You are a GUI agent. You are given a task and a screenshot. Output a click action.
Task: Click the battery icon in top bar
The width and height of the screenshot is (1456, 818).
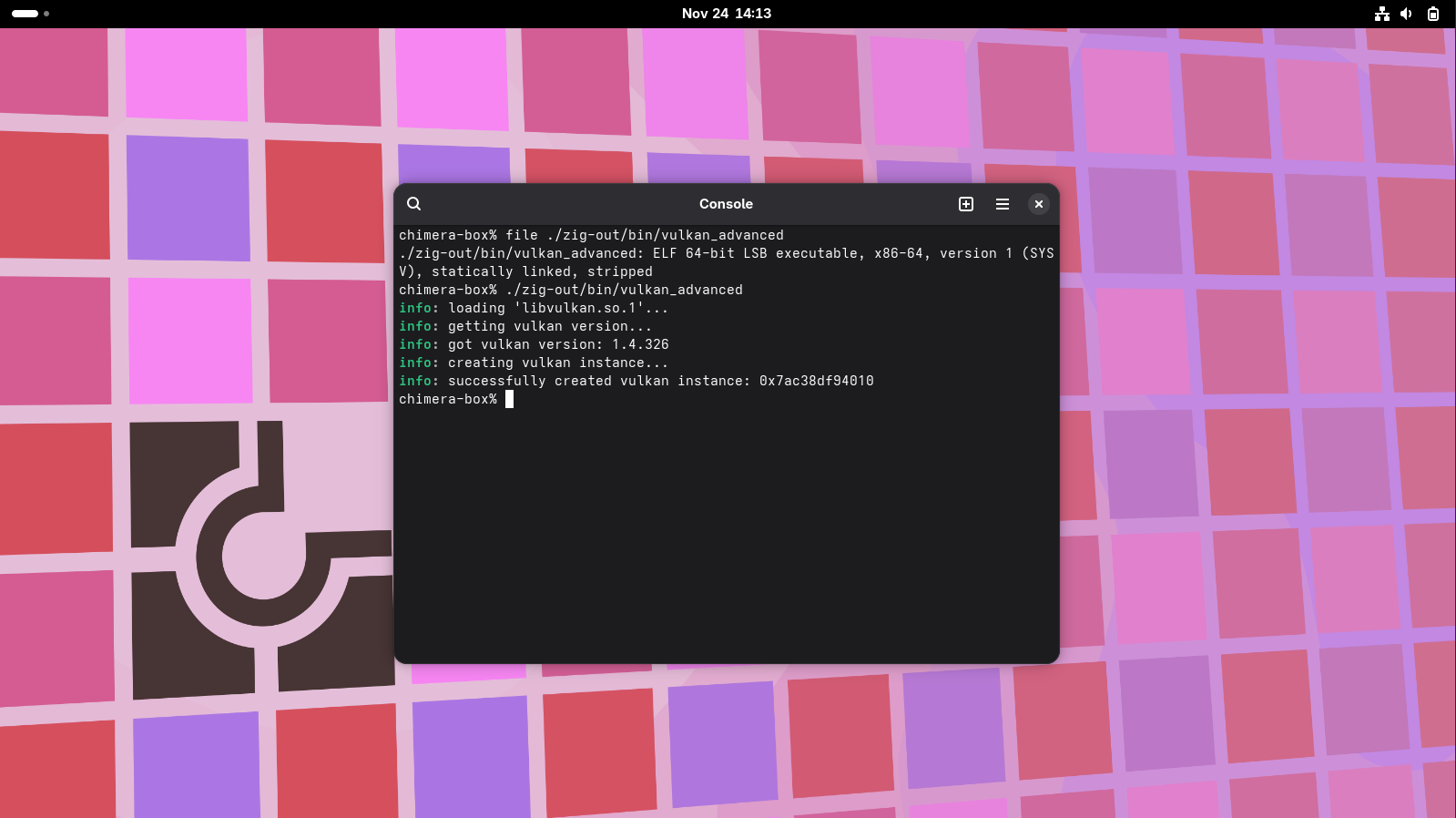1433,14
